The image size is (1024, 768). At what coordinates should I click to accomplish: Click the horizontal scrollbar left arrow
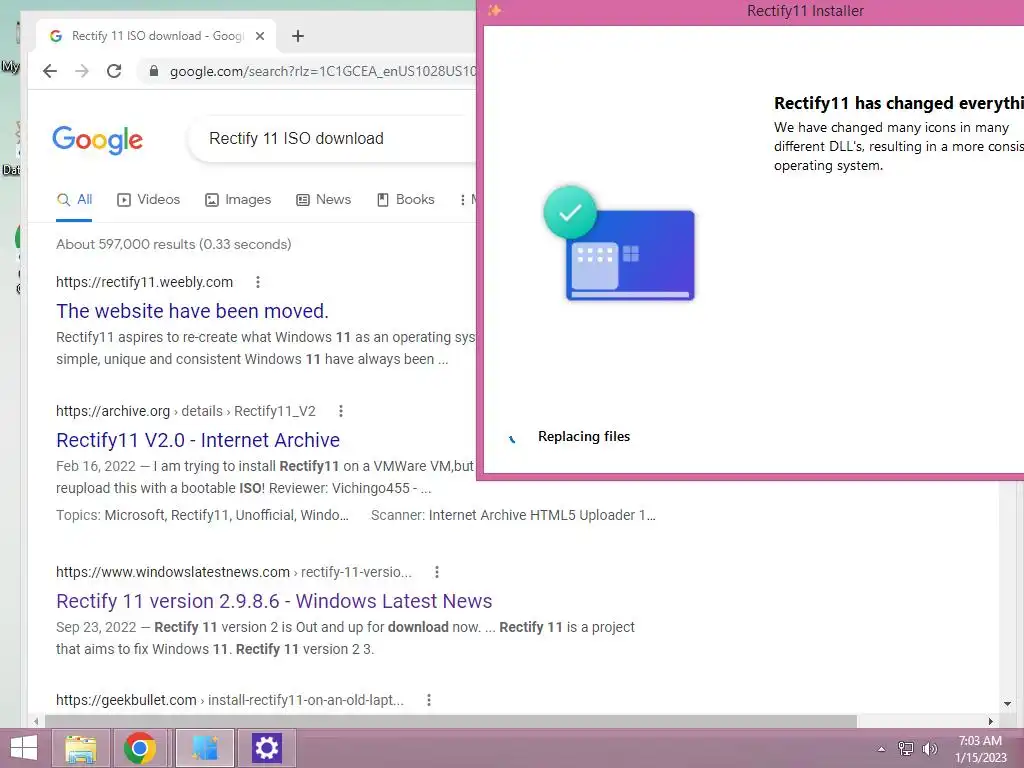(36, 722)
